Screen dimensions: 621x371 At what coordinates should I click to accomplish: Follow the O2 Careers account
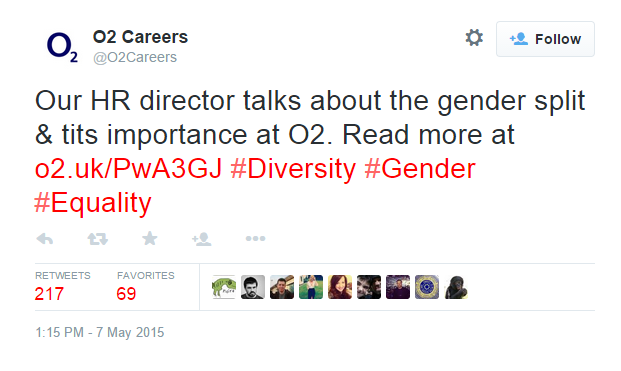click(x=545, y=39)
